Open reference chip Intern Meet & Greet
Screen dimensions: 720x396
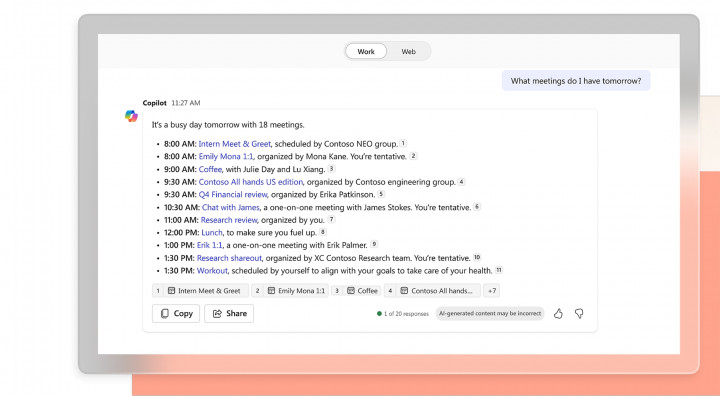pos(201,291)
